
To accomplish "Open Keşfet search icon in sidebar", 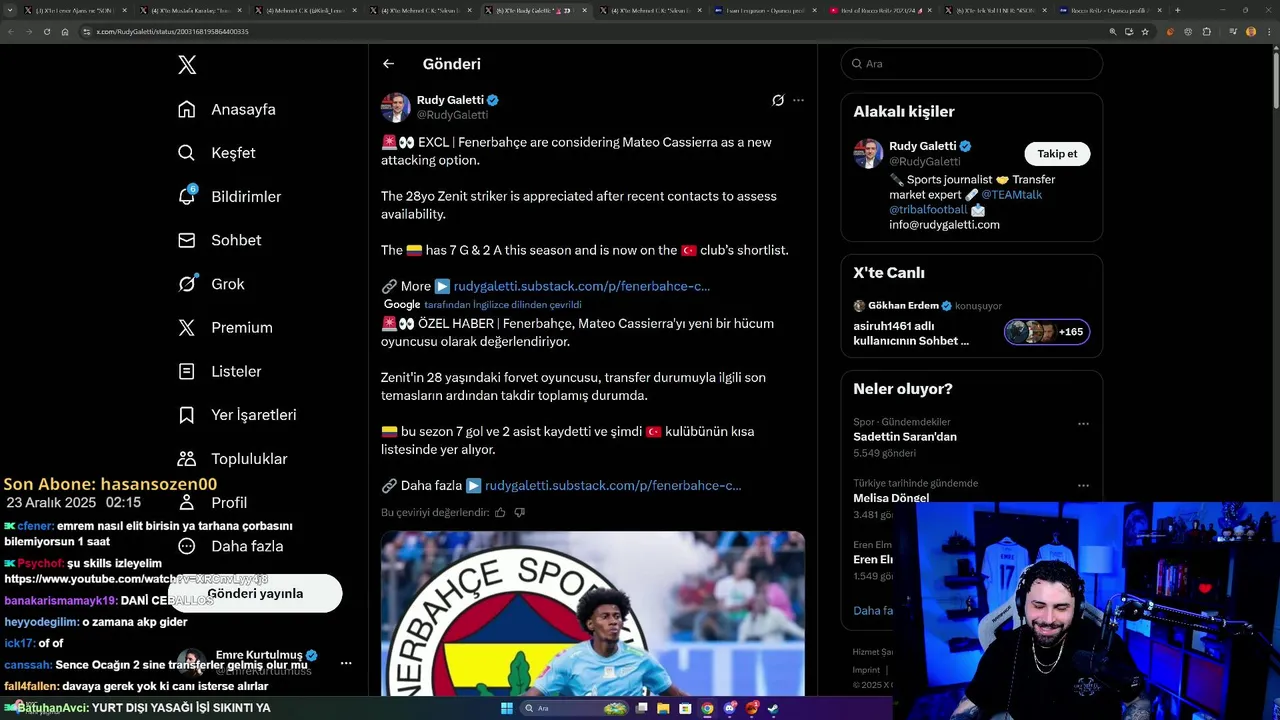I will [x=187, y=153].
